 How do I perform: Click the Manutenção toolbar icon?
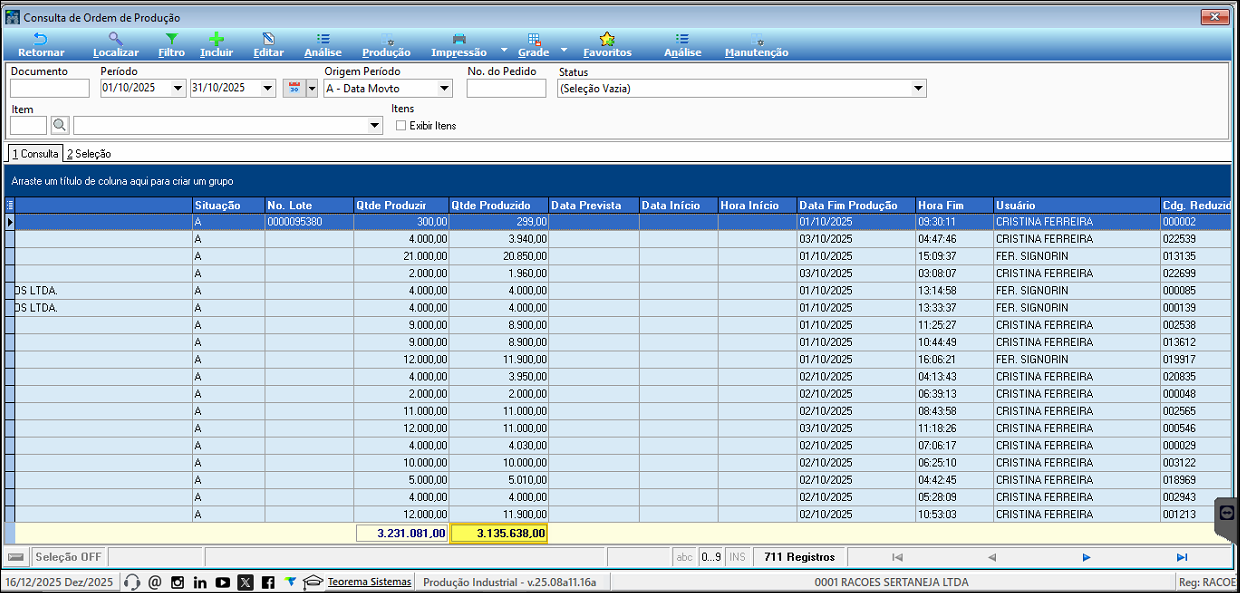(756, 44)
